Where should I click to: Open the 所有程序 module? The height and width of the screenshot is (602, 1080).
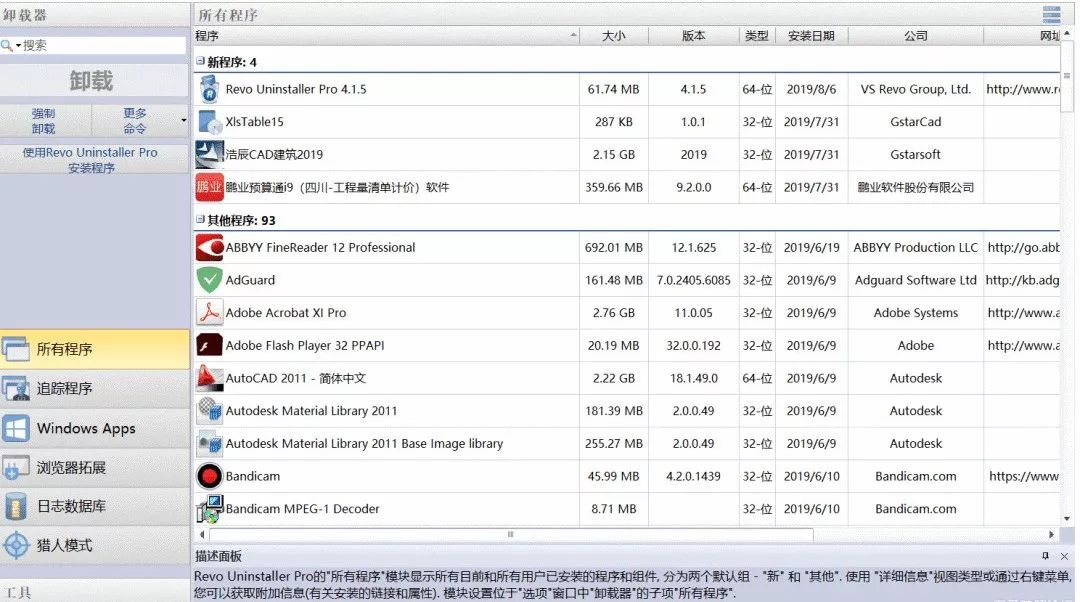point(95,349)
